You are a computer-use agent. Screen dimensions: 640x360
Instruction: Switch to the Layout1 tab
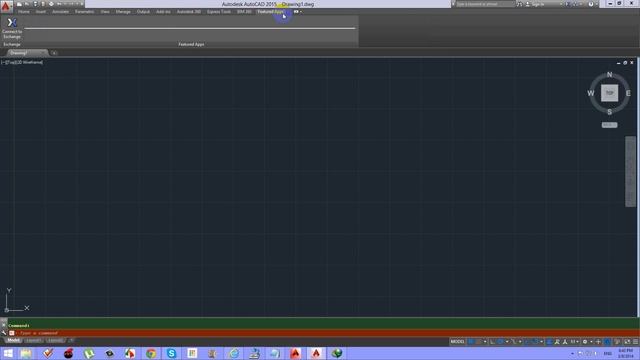tap(33, 340)
